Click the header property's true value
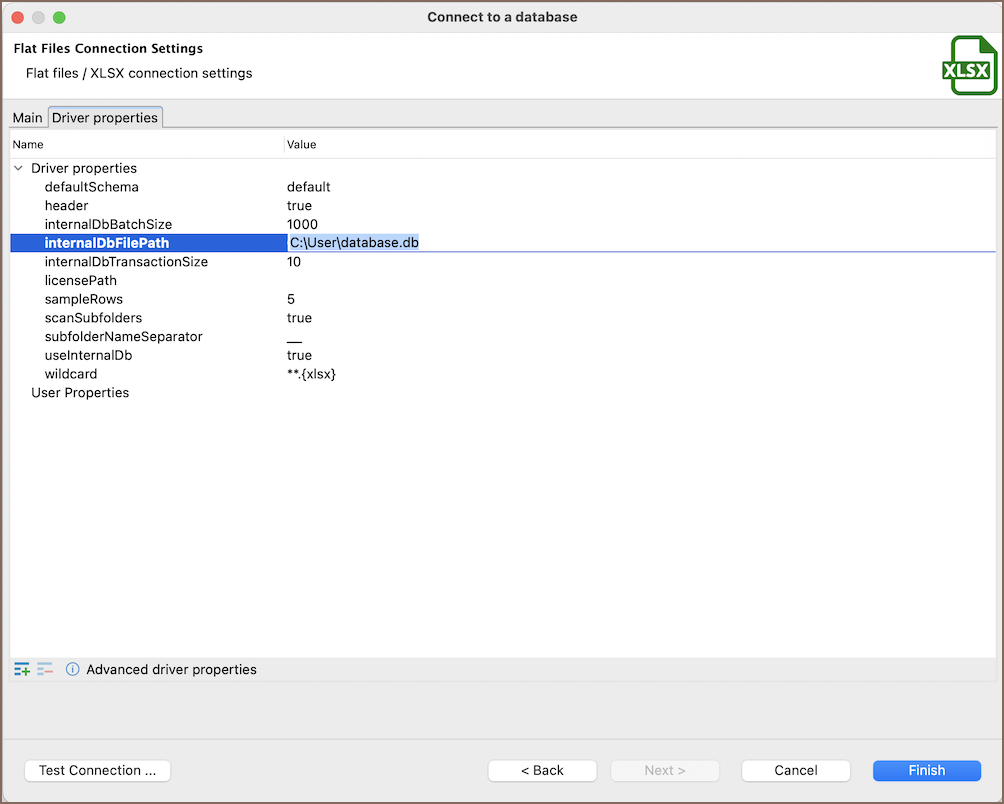This screenshot has height=804, width=1004. 299,206
